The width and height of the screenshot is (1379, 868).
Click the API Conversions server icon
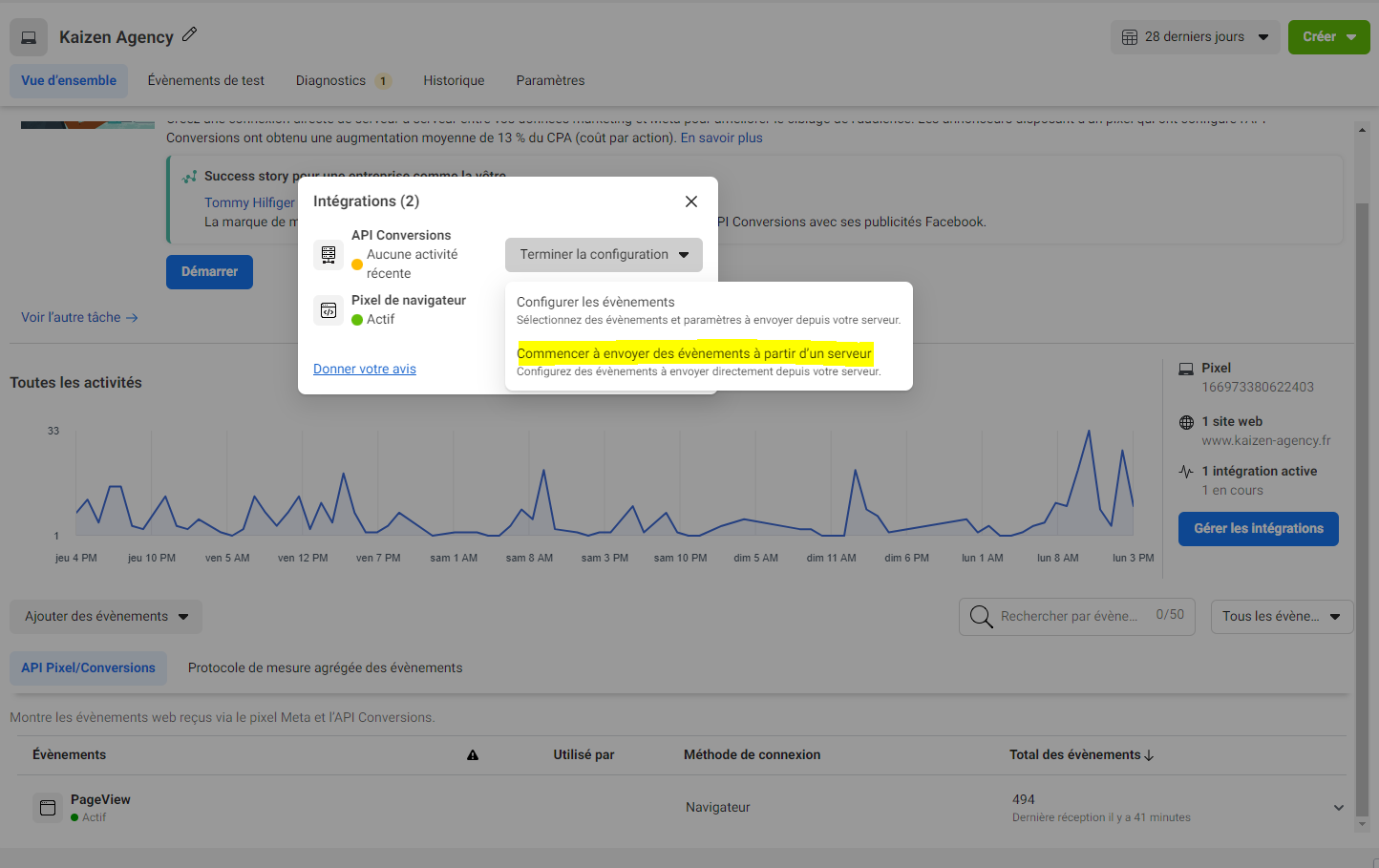point(329,254)
